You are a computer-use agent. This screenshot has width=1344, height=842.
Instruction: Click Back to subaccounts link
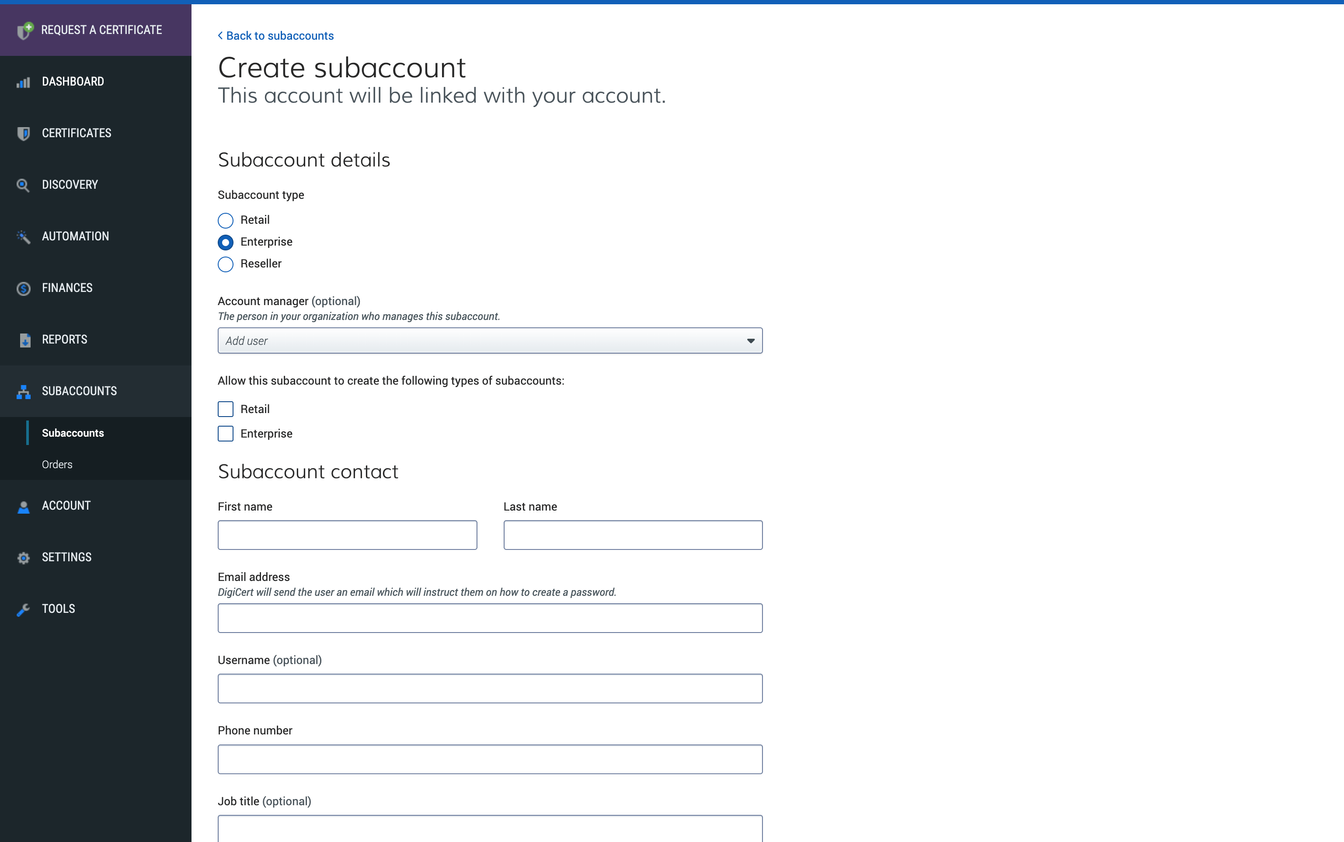276,35
